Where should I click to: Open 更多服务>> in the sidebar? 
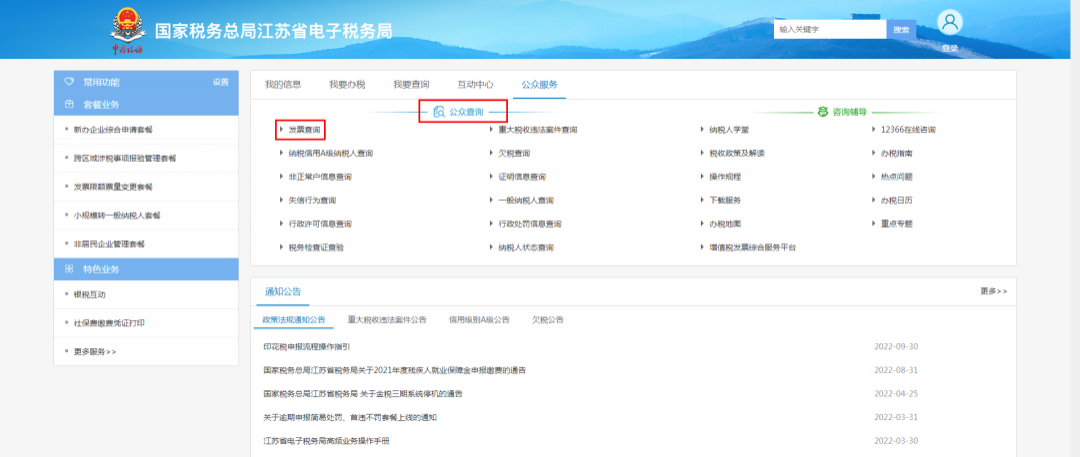tap(95, 352)
